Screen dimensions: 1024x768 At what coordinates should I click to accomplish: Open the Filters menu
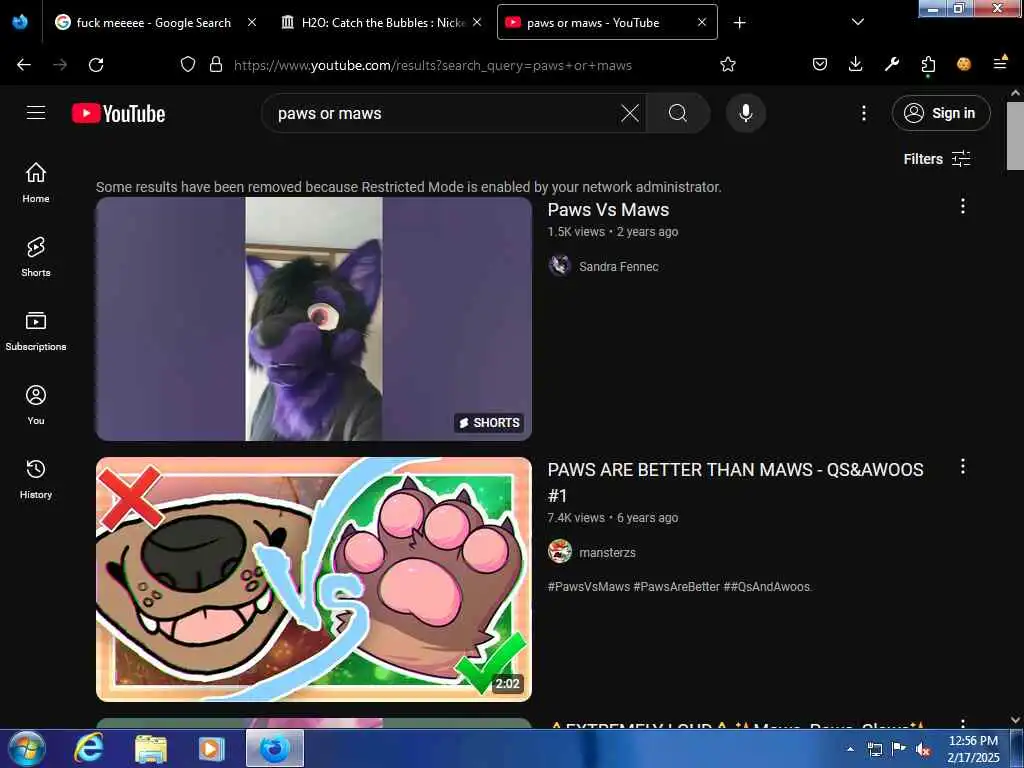[937, 159]
